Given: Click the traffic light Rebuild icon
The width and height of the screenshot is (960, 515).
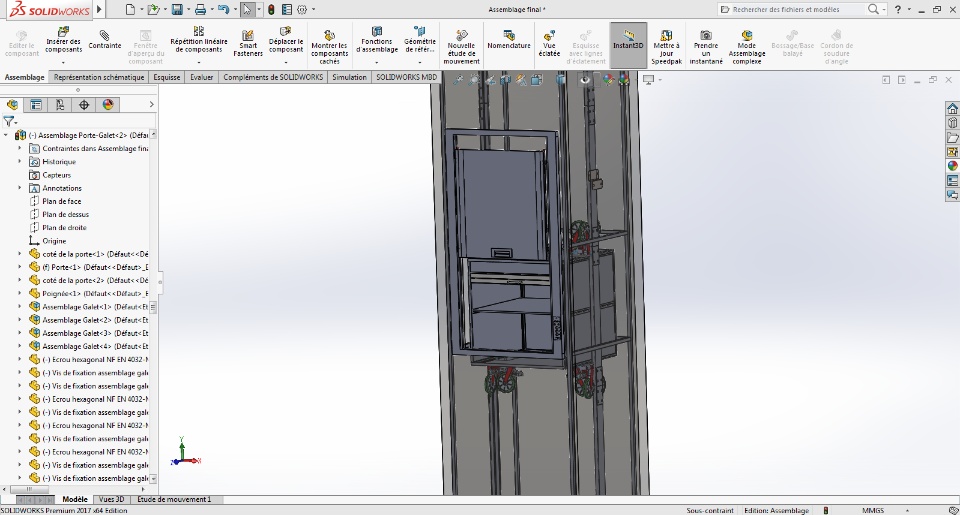Looking at the screenshot, I should point(271,10).
